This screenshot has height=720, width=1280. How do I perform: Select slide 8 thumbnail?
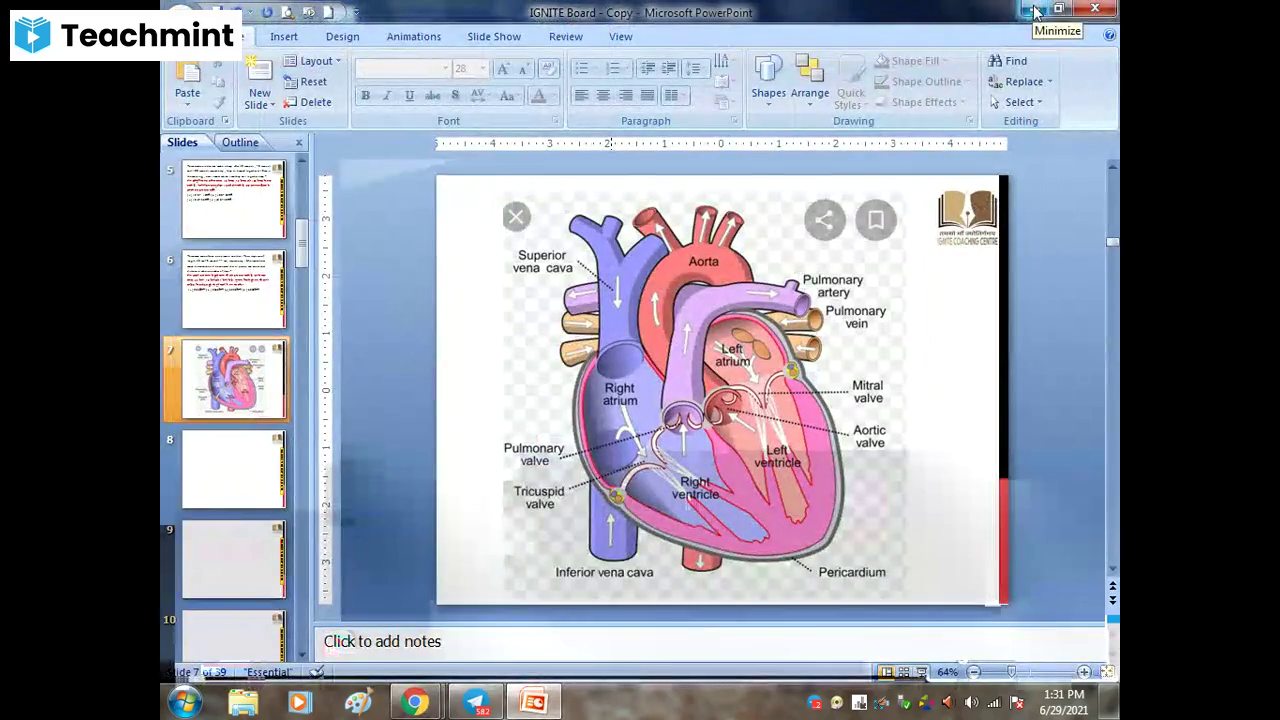[x=233, y=468]
